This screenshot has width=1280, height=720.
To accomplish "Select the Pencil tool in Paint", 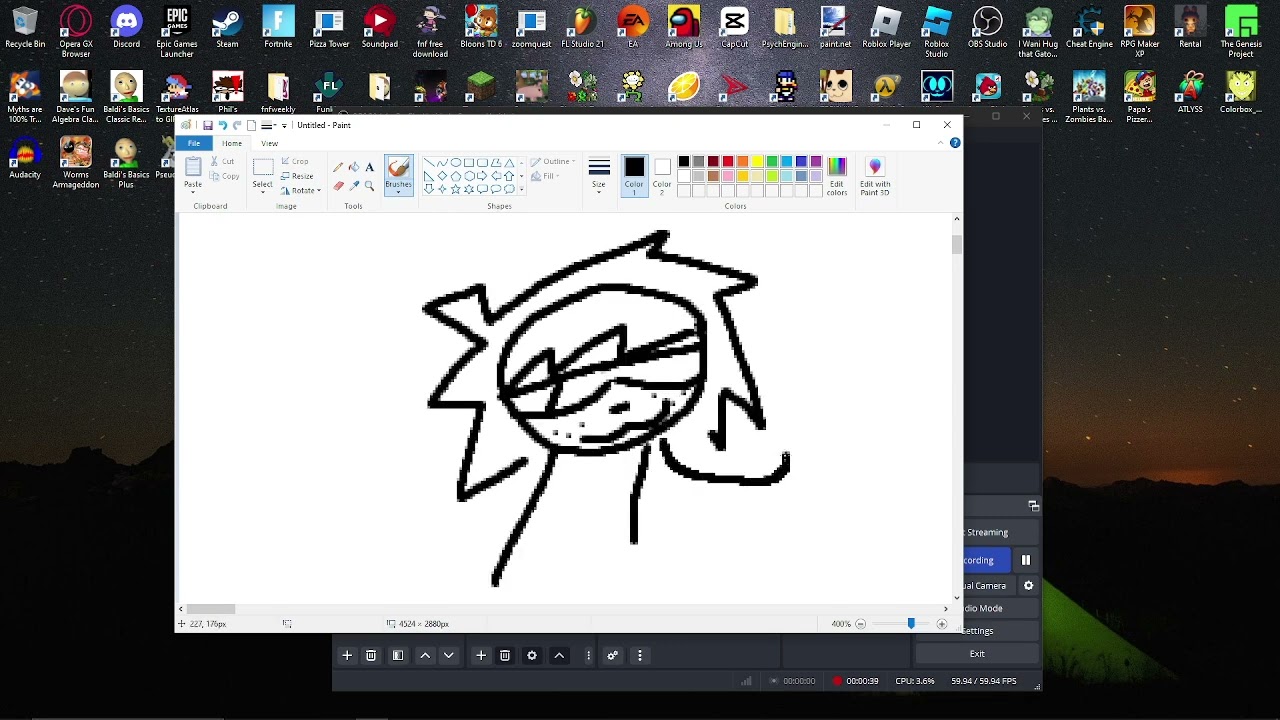I will pos(338,167).
